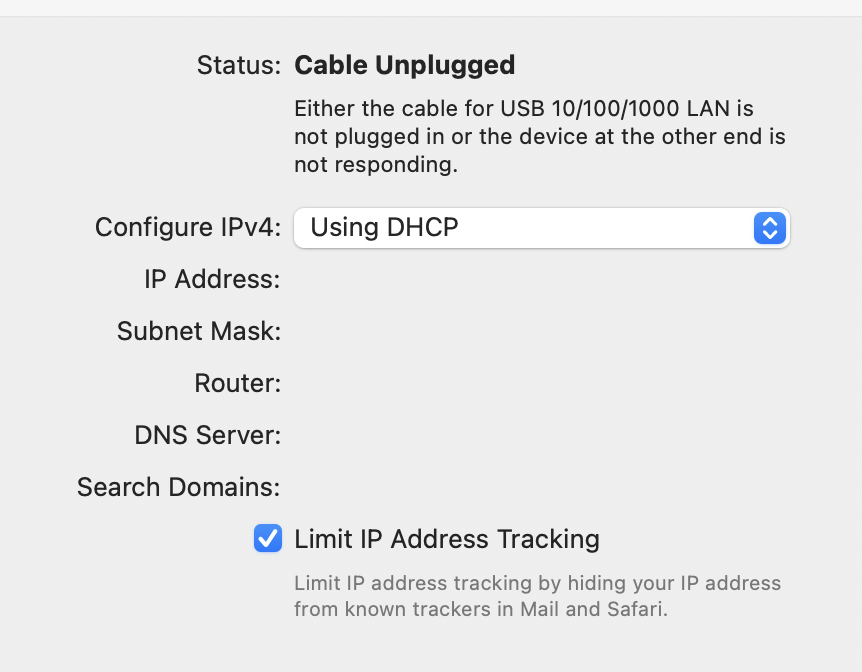The width and height of the screenshot is (862, 672).
Task: Click the empty DNS Server value area
Action: pos(540,435)
